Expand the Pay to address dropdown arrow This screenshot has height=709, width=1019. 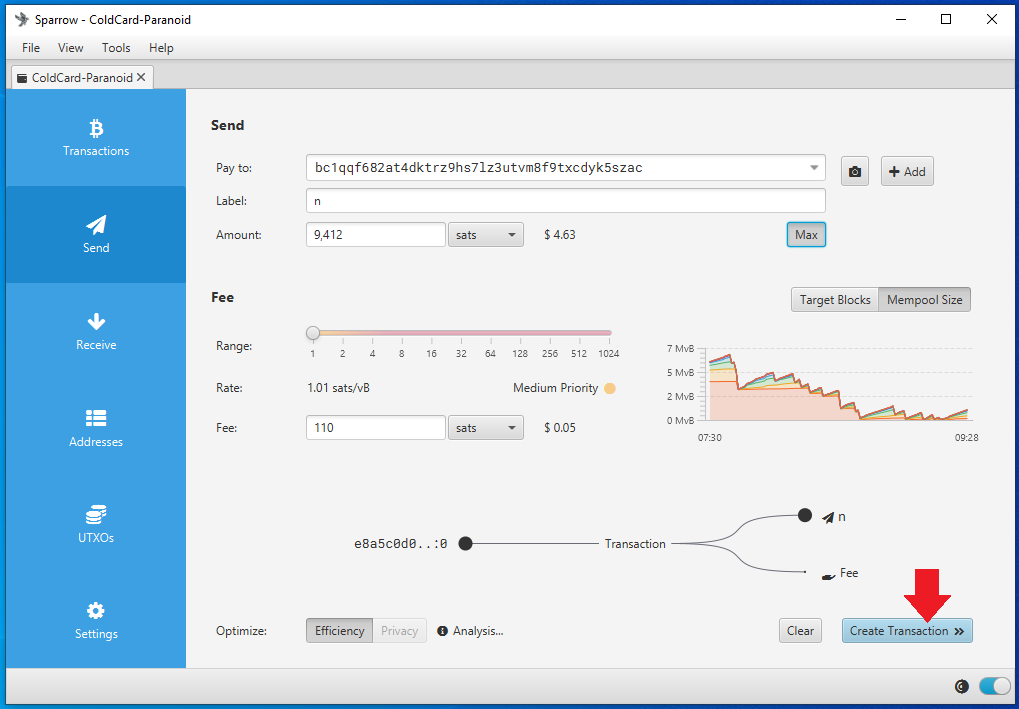[x=814, y=168]
